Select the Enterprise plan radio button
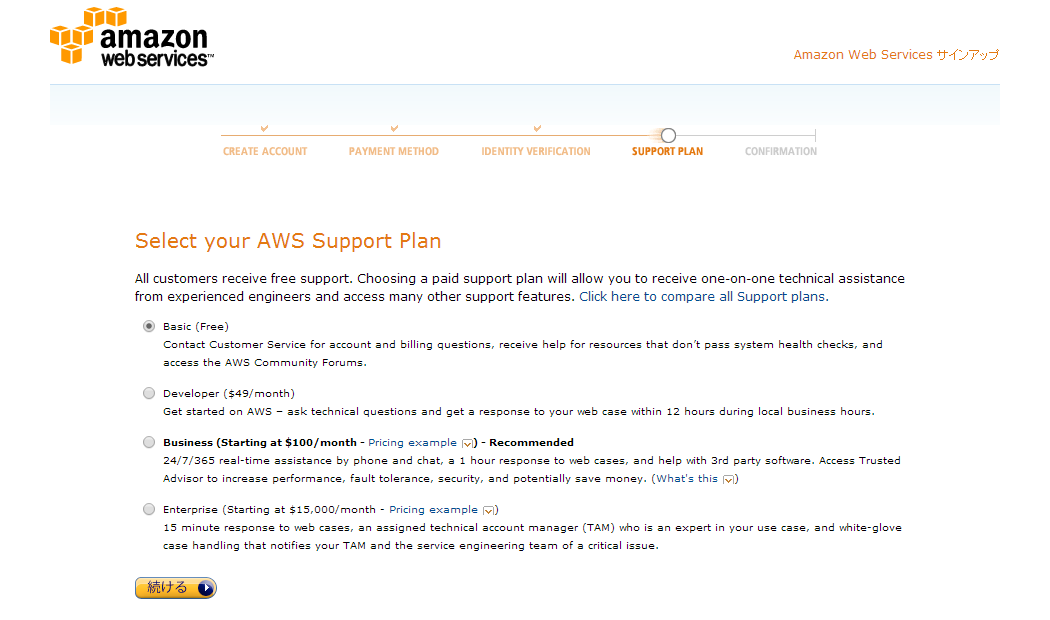The height and width of the screenshot is (620, 1050). click(149, 509)
